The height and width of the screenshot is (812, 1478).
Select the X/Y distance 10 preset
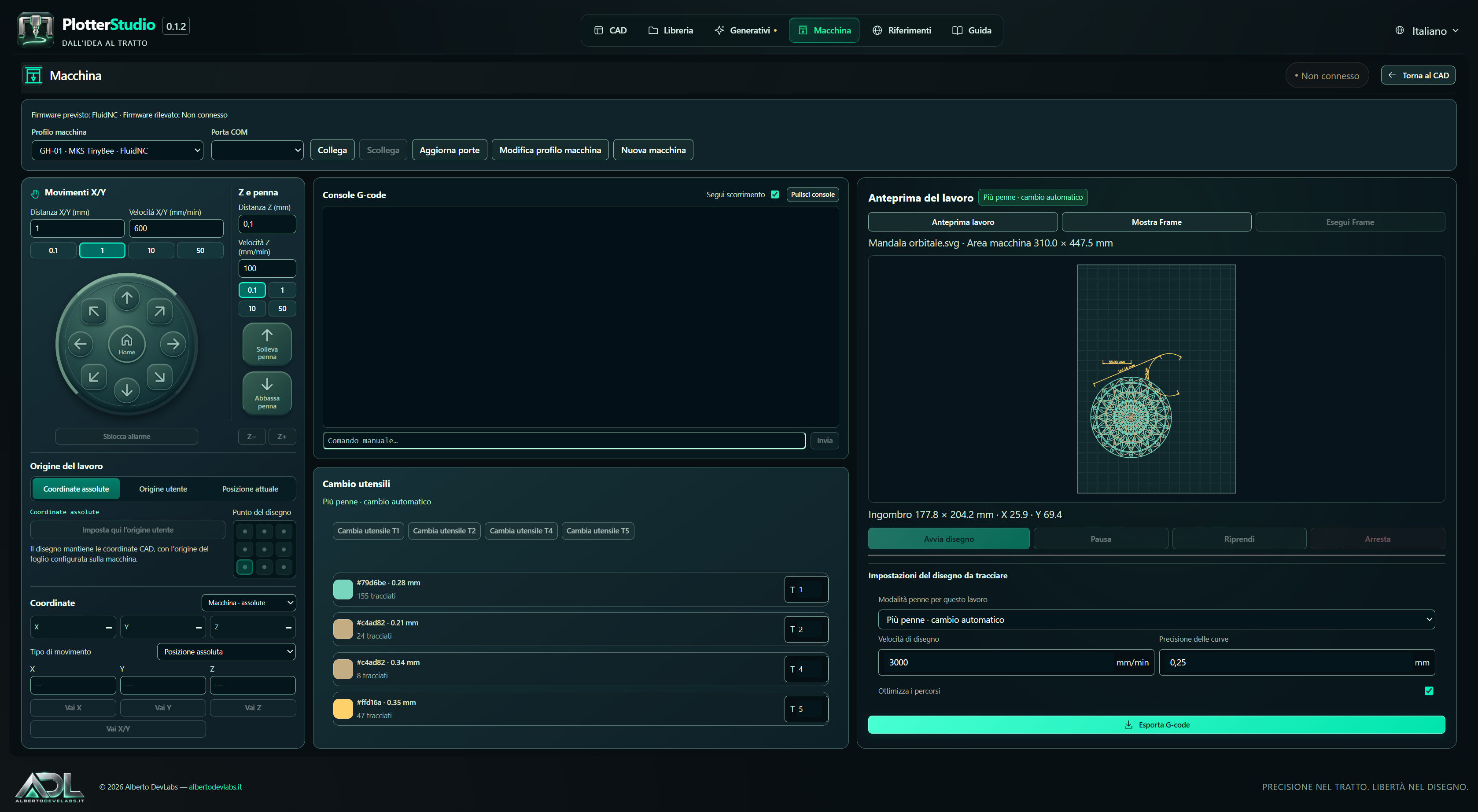151,250
